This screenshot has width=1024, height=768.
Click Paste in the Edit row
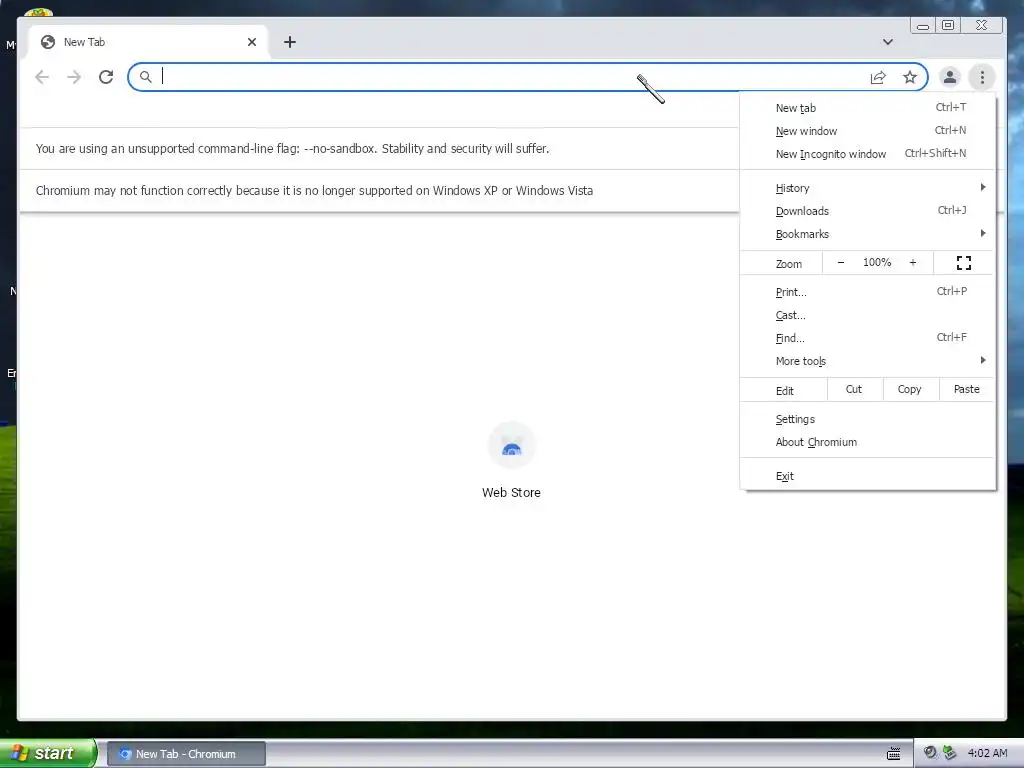coord(967,389)
